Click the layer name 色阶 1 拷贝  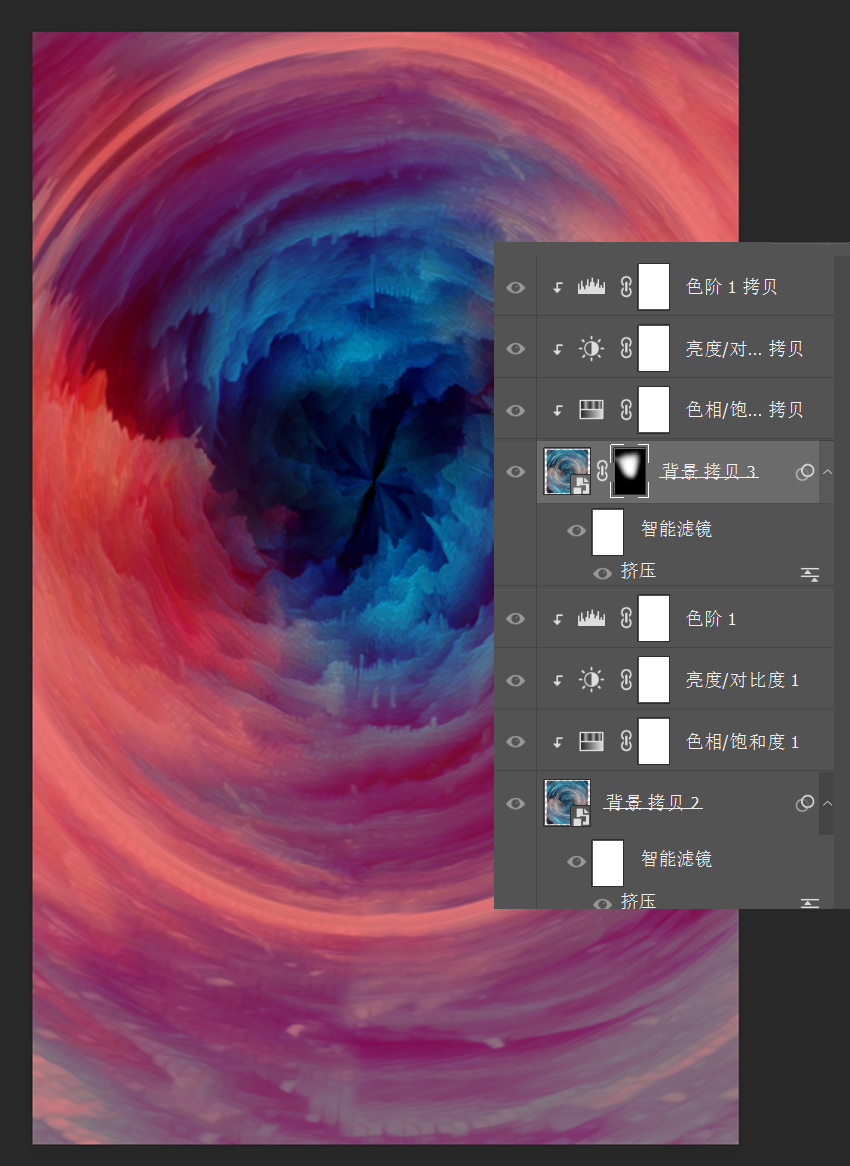(732, 287)
